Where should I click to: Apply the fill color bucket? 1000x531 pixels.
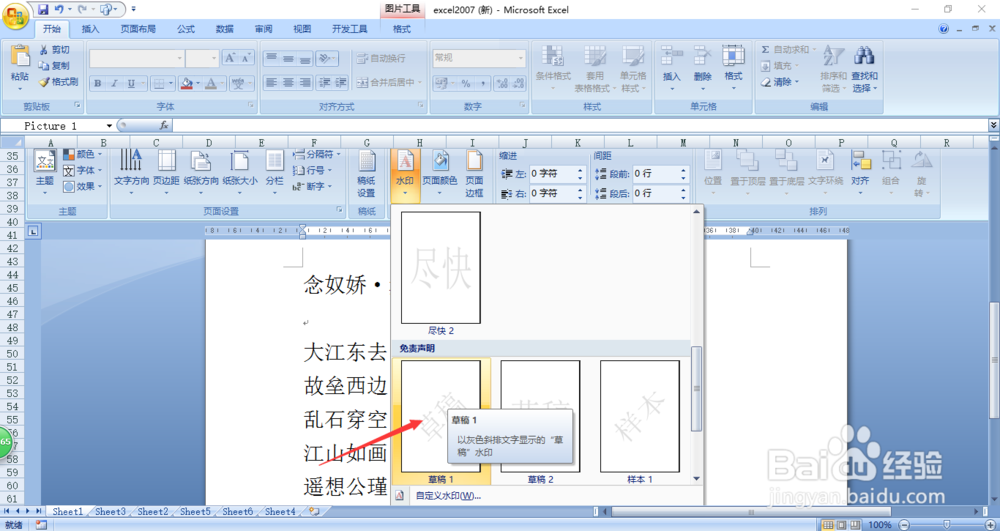click(x=186, y=84)
